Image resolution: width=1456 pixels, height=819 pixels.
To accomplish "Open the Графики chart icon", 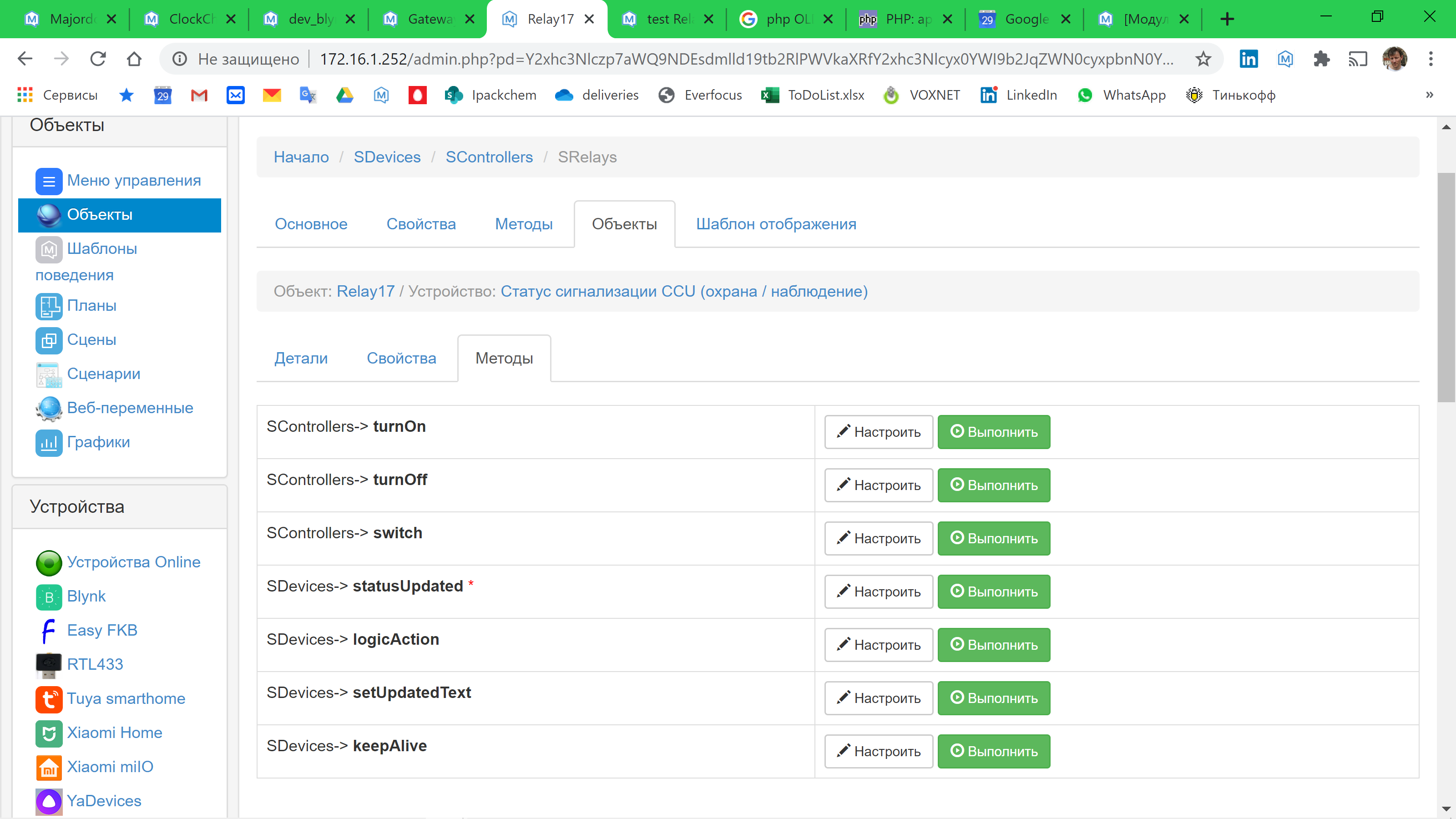I will (49, 443).
